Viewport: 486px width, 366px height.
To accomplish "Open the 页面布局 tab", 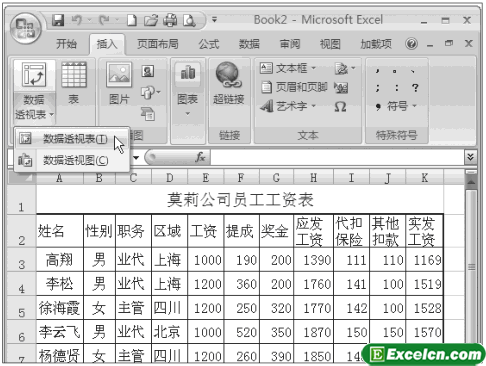I will pos(158,44).
